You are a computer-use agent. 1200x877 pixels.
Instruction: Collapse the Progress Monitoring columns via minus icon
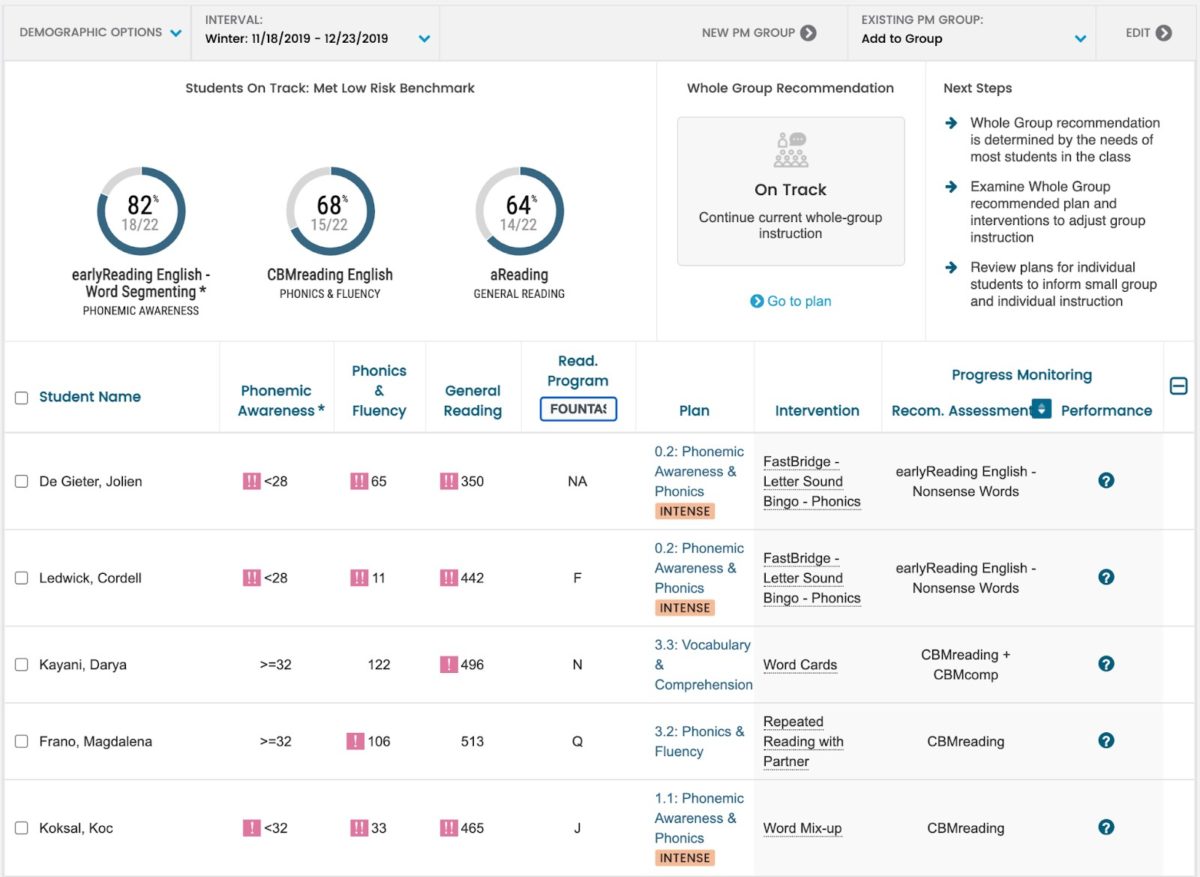point(1179,384)
